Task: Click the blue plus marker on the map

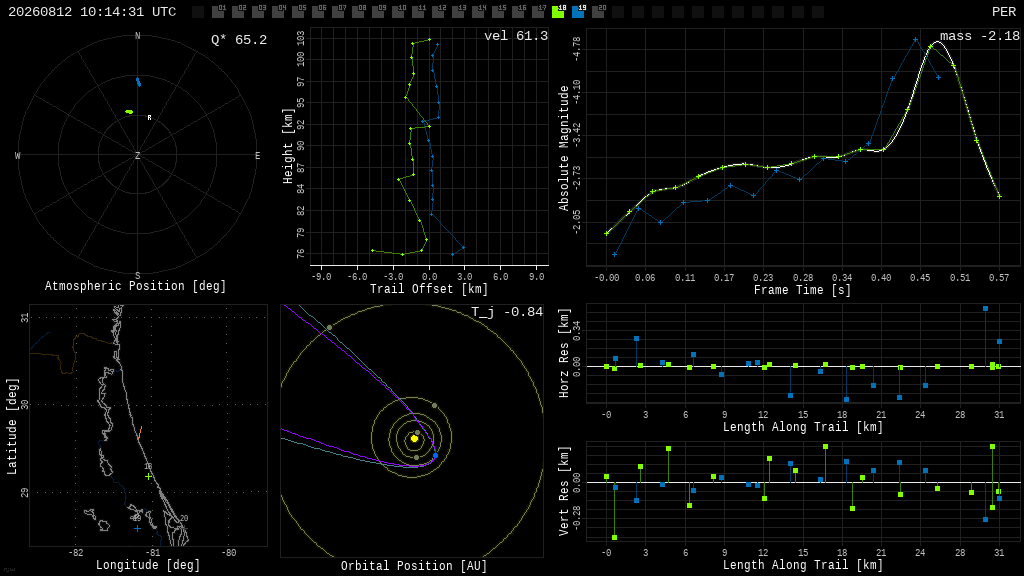Action: point(137,528)
